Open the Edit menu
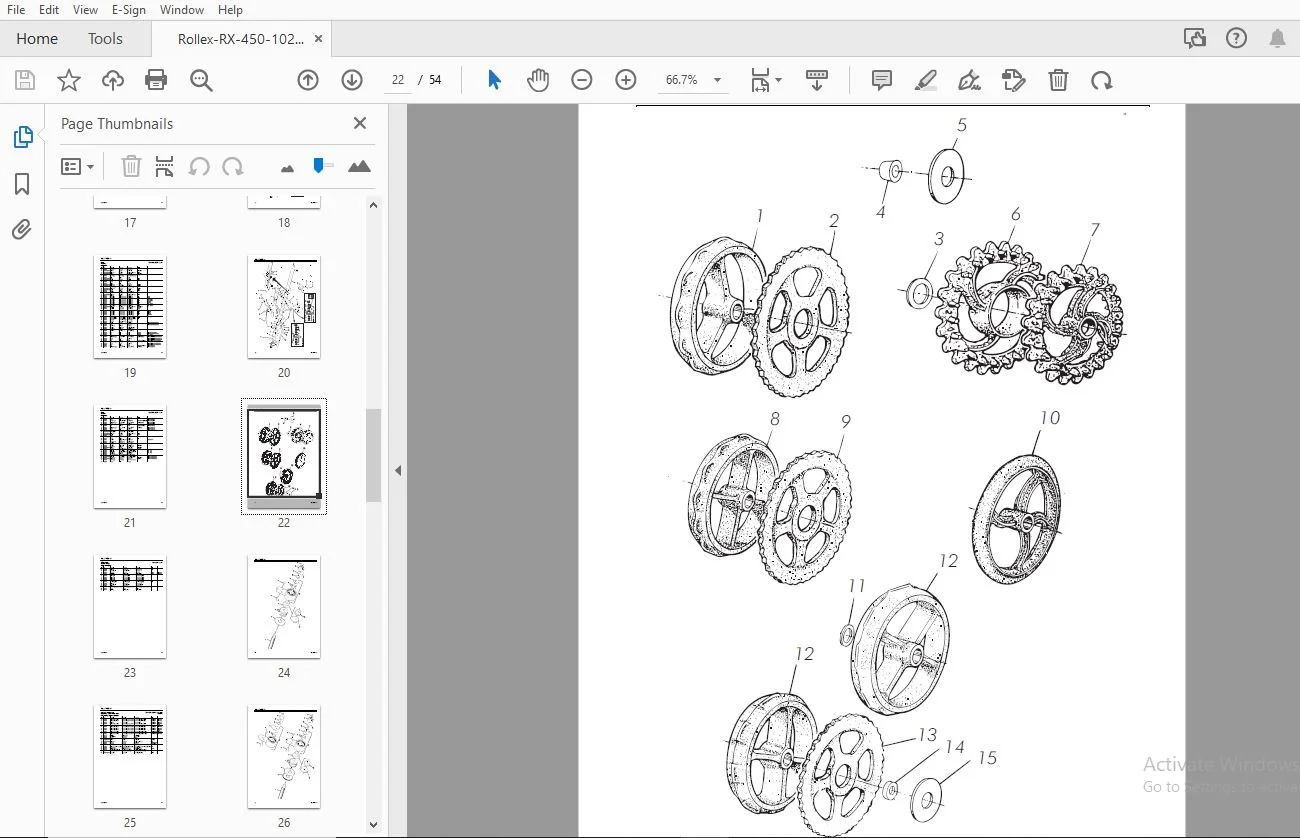The width and height of the screenshot is (1300, 838). click(x=49, y=10)
